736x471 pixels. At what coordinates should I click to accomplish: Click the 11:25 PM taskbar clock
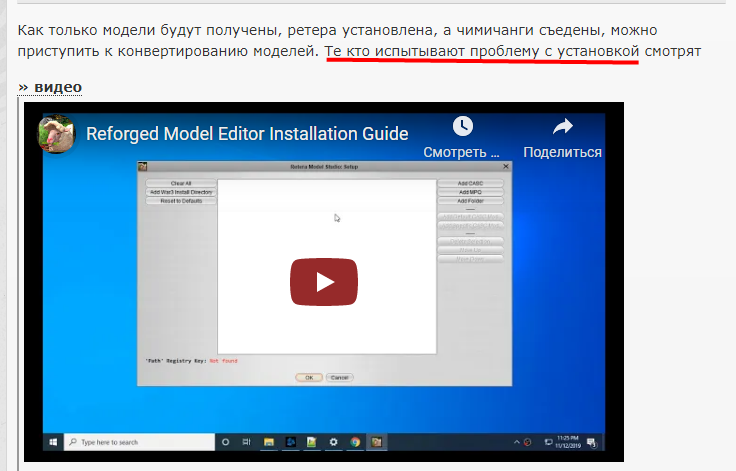click(x=567, y=441)
